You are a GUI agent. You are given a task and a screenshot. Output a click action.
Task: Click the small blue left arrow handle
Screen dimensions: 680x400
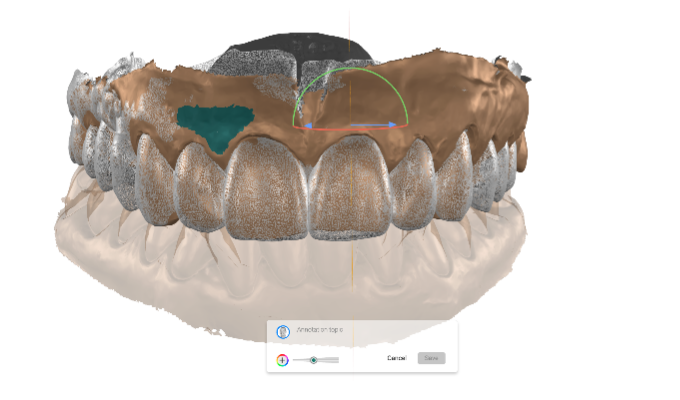[309, 126]
